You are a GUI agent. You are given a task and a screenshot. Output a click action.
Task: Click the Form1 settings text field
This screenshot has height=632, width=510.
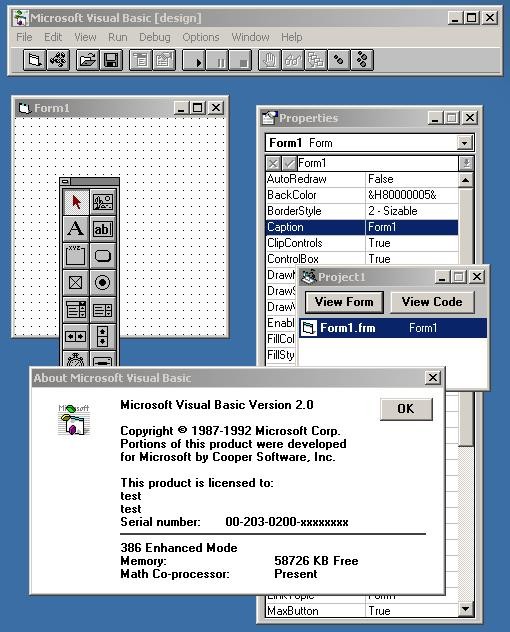[x=377, y=163]
